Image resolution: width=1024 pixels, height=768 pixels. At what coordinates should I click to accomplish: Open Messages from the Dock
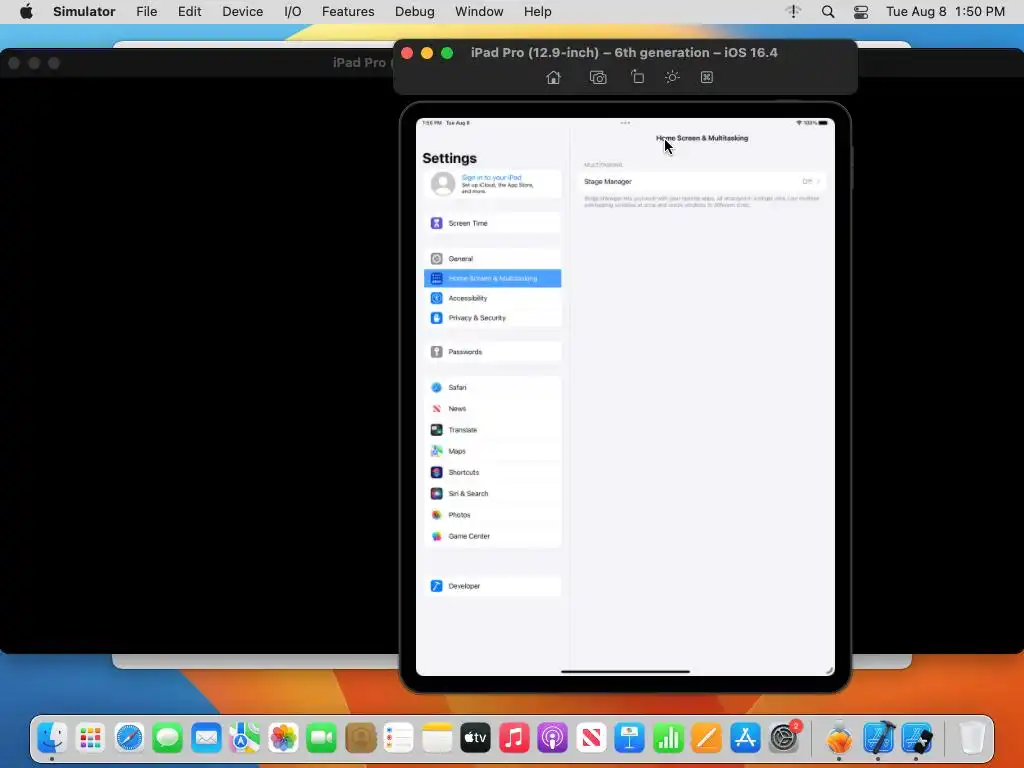click(x=167, y=738)
